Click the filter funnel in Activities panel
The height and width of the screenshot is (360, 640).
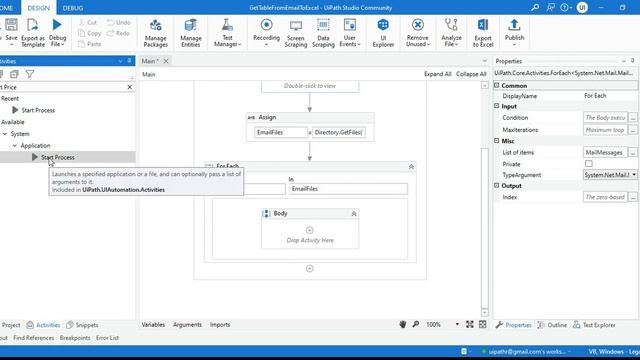(30, 74)
